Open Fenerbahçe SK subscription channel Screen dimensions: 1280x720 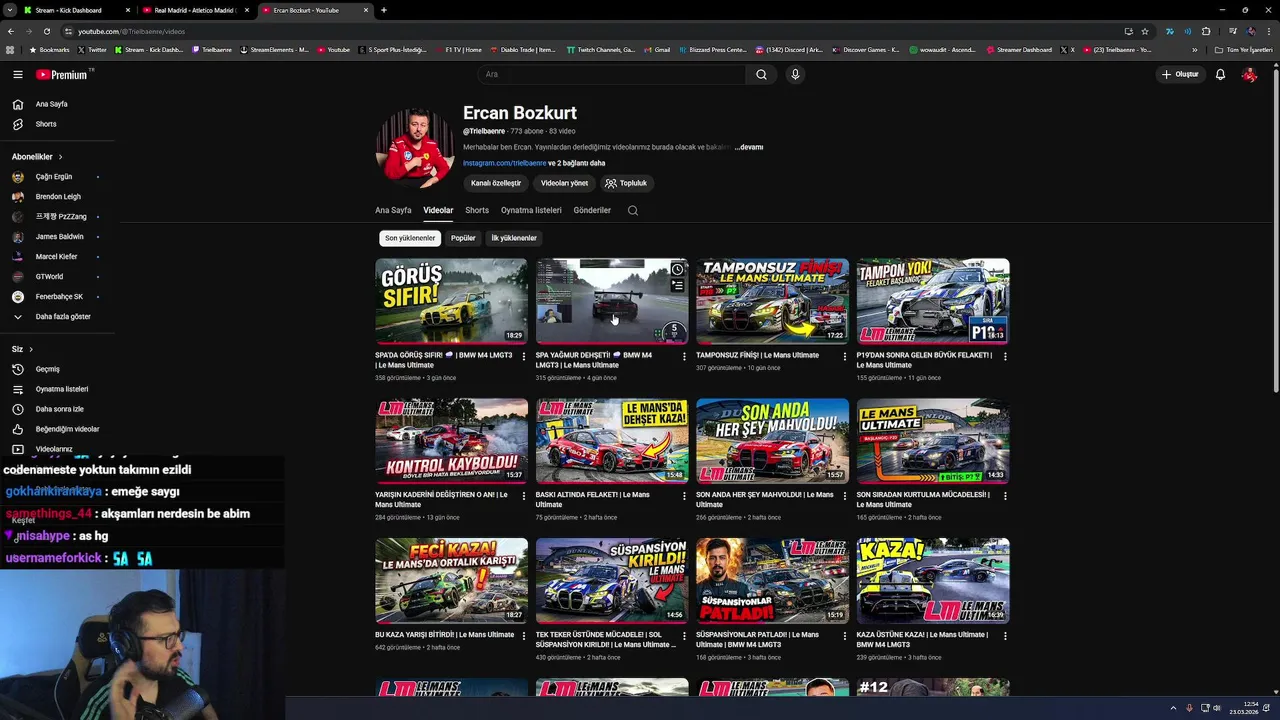click(59, 297)
